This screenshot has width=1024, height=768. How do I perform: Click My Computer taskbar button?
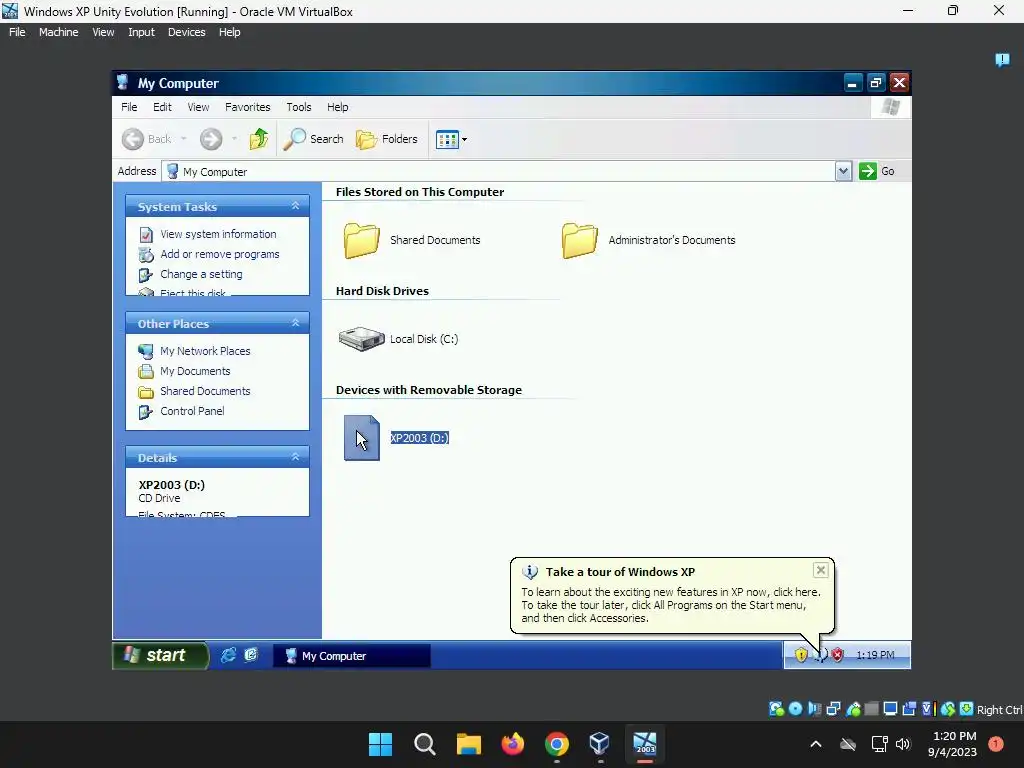[351, 656]
